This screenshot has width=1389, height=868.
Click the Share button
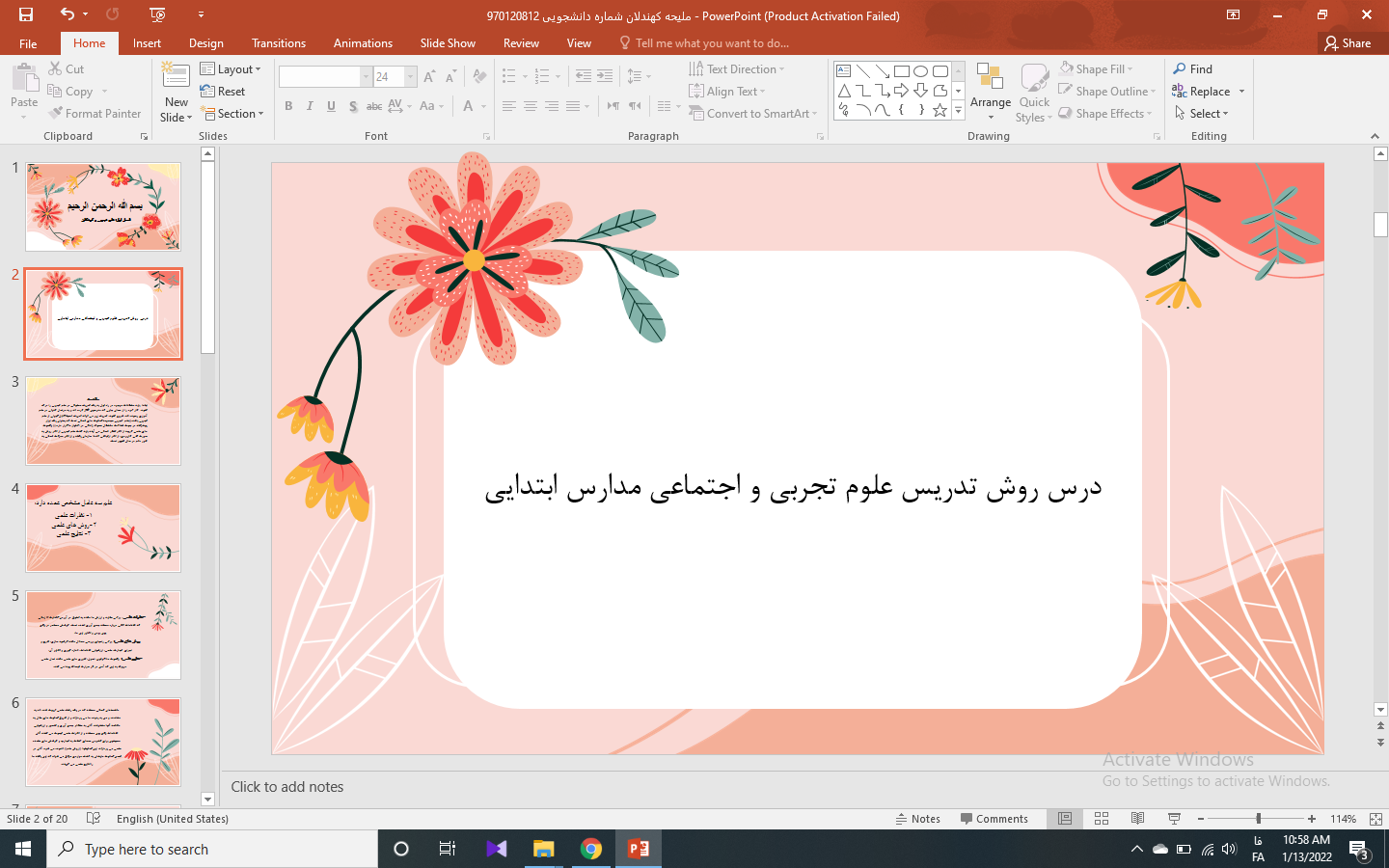1348,43
